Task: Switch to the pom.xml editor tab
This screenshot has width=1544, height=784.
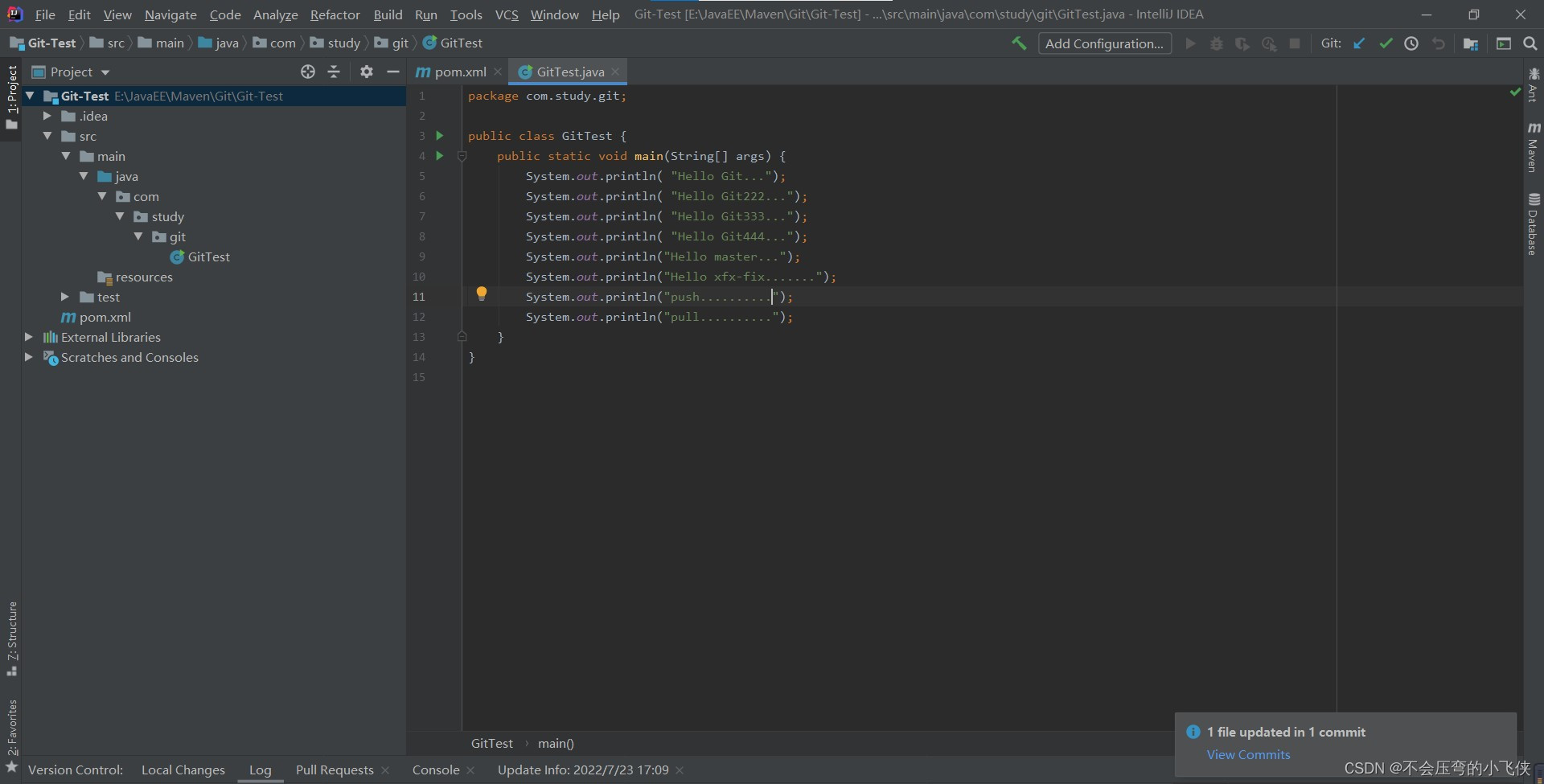Action: [451, 72]
